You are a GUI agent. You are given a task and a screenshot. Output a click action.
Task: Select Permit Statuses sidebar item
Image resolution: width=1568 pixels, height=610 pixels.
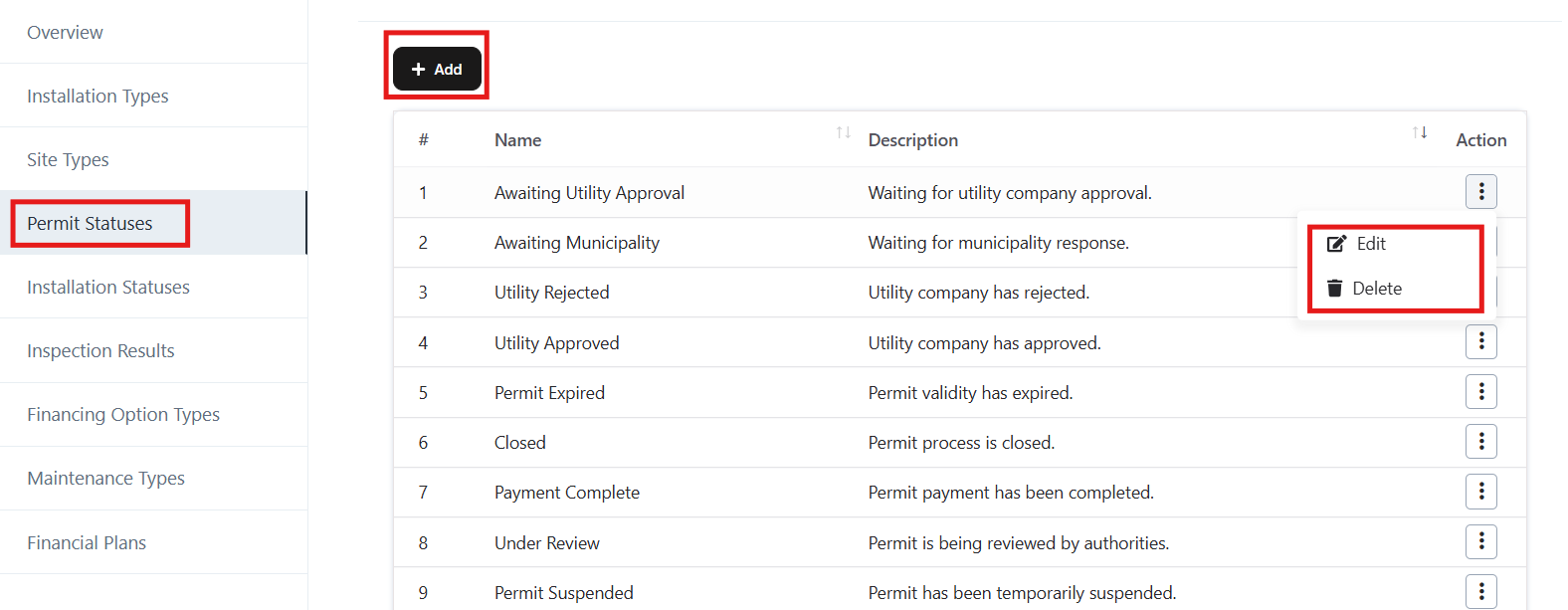[x=90, y=224]
